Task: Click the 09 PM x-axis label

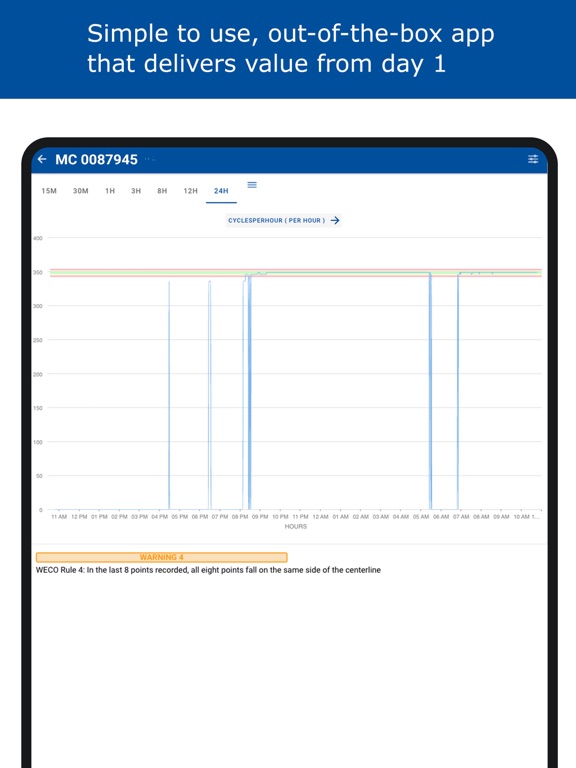Action: click(x=260, y=517)
